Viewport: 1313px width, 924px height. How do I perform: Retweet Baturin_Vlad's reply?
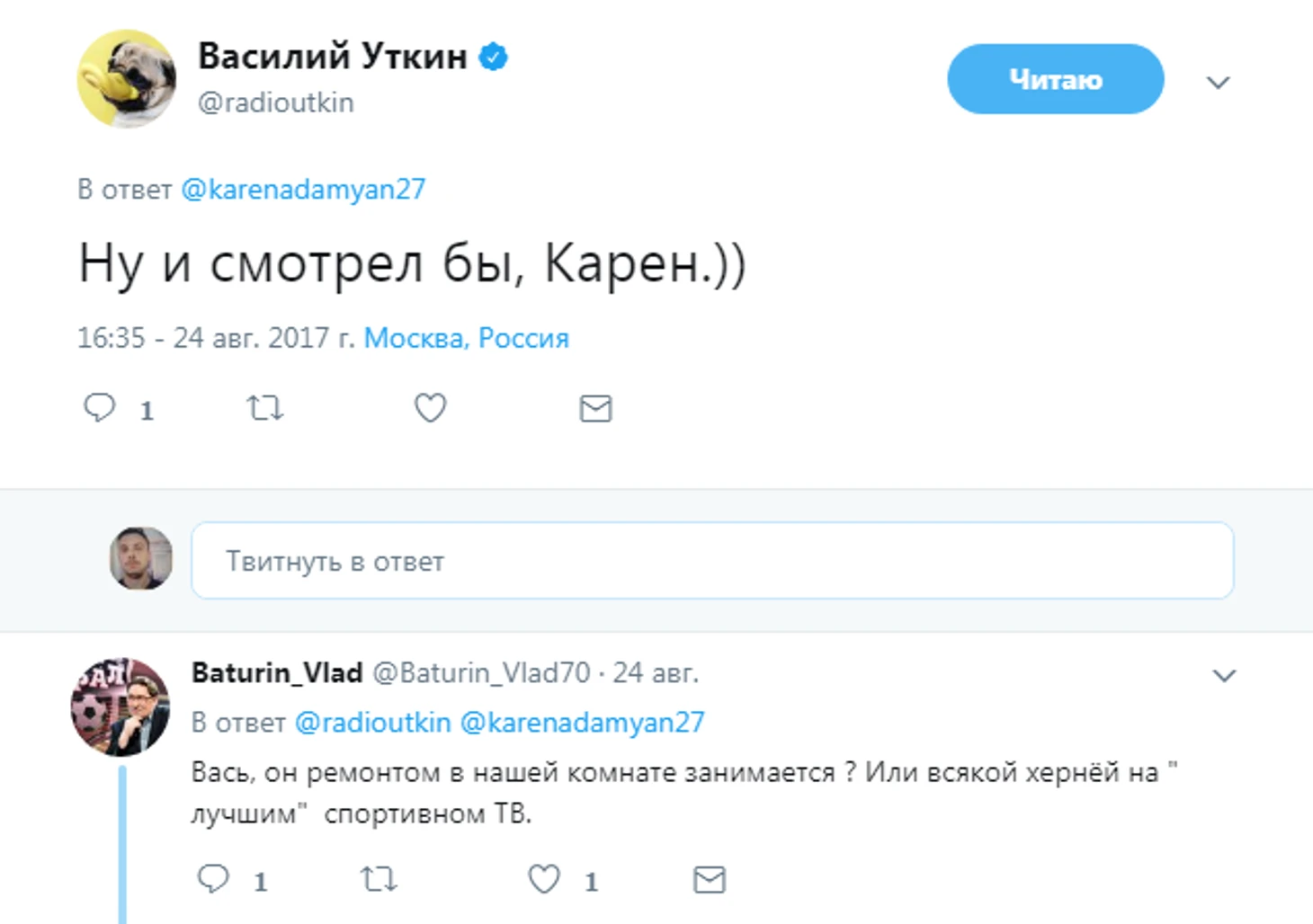click(379, 879)
